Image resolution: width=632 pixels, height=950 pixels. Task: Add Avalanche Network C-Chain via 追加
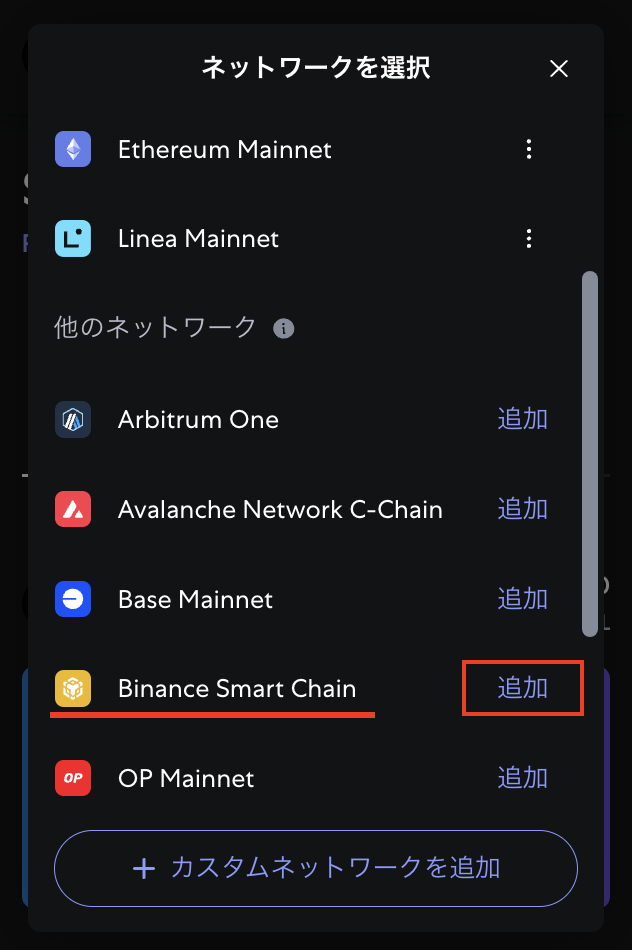(522, 509)
